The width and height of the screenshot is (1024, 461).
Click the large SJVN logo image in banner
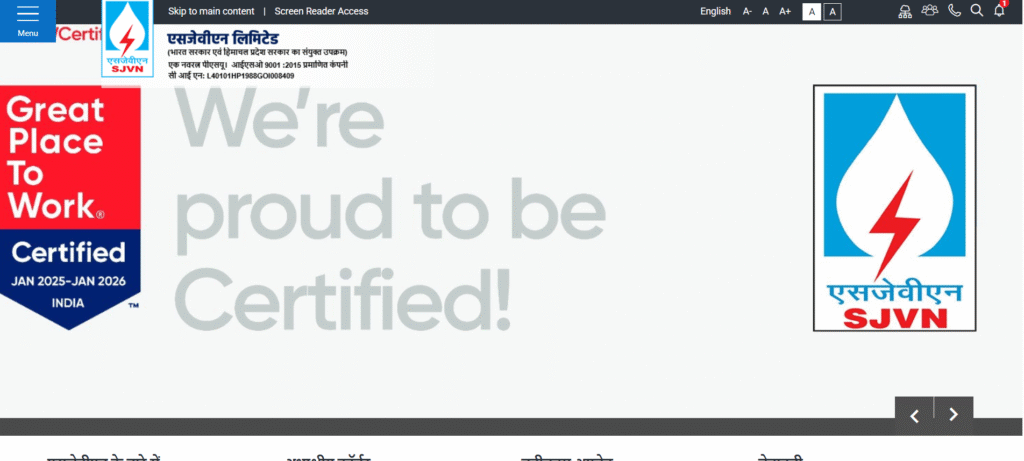(894, 208)
